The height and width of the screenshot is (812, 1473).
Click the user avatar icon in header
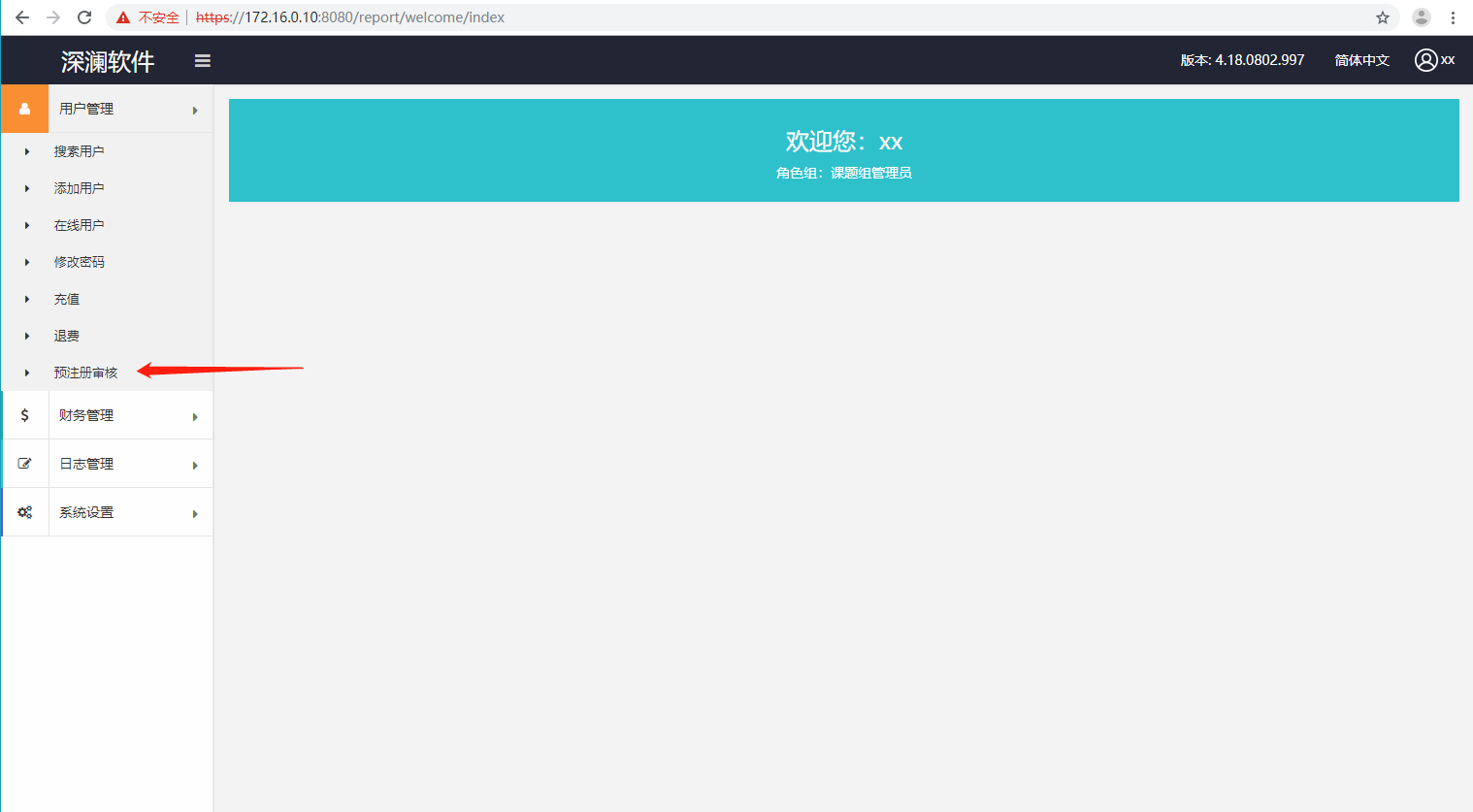[1425, 60]
